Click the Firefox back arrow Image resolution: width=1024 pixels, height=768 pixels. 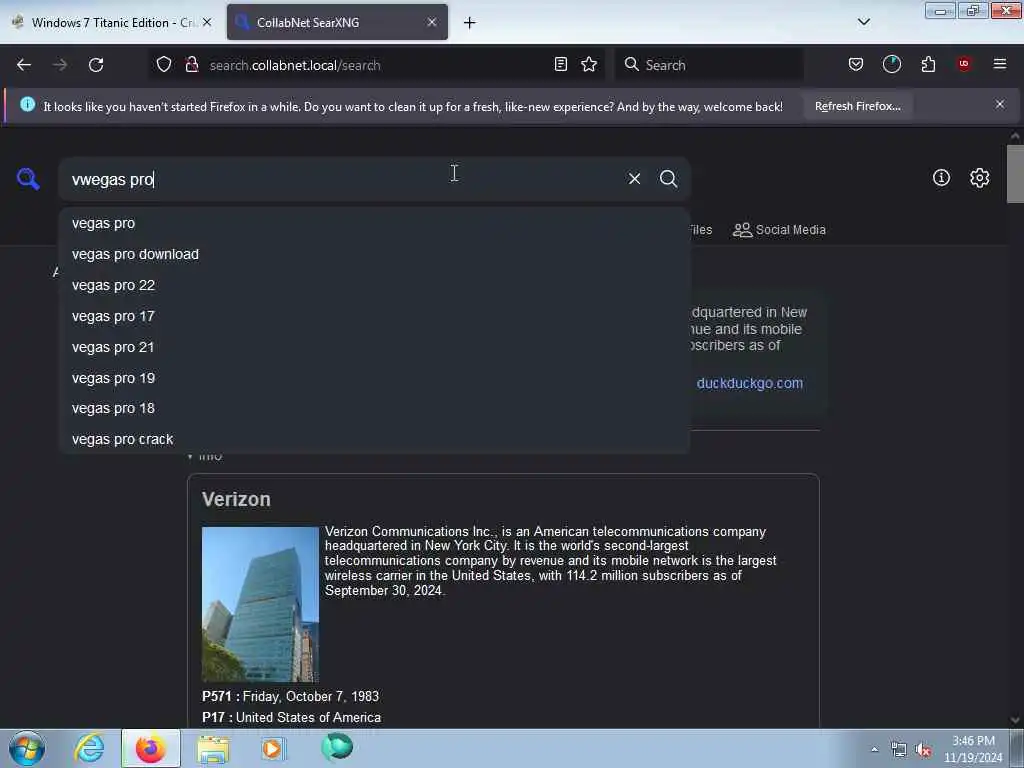[24, 65]
